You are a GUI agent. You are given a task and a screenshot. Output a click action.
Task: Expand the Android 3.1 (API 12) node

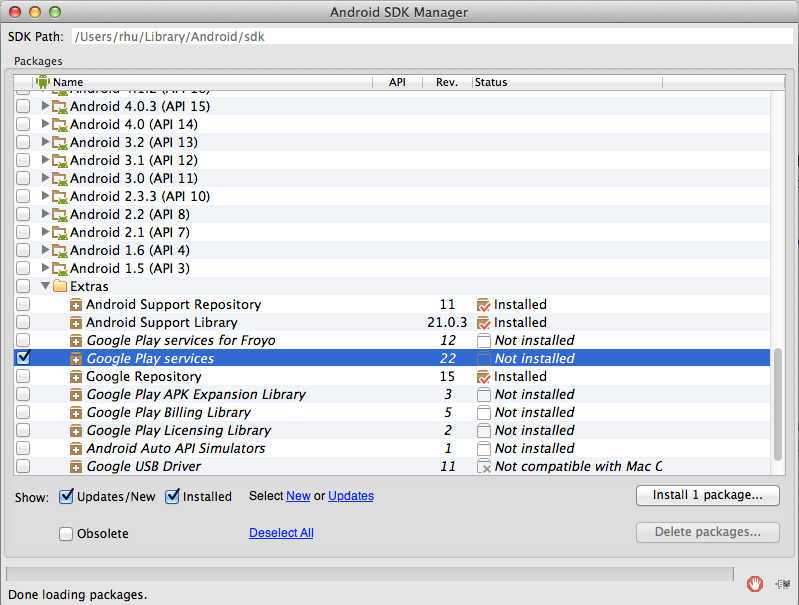(x=45, y=160)
